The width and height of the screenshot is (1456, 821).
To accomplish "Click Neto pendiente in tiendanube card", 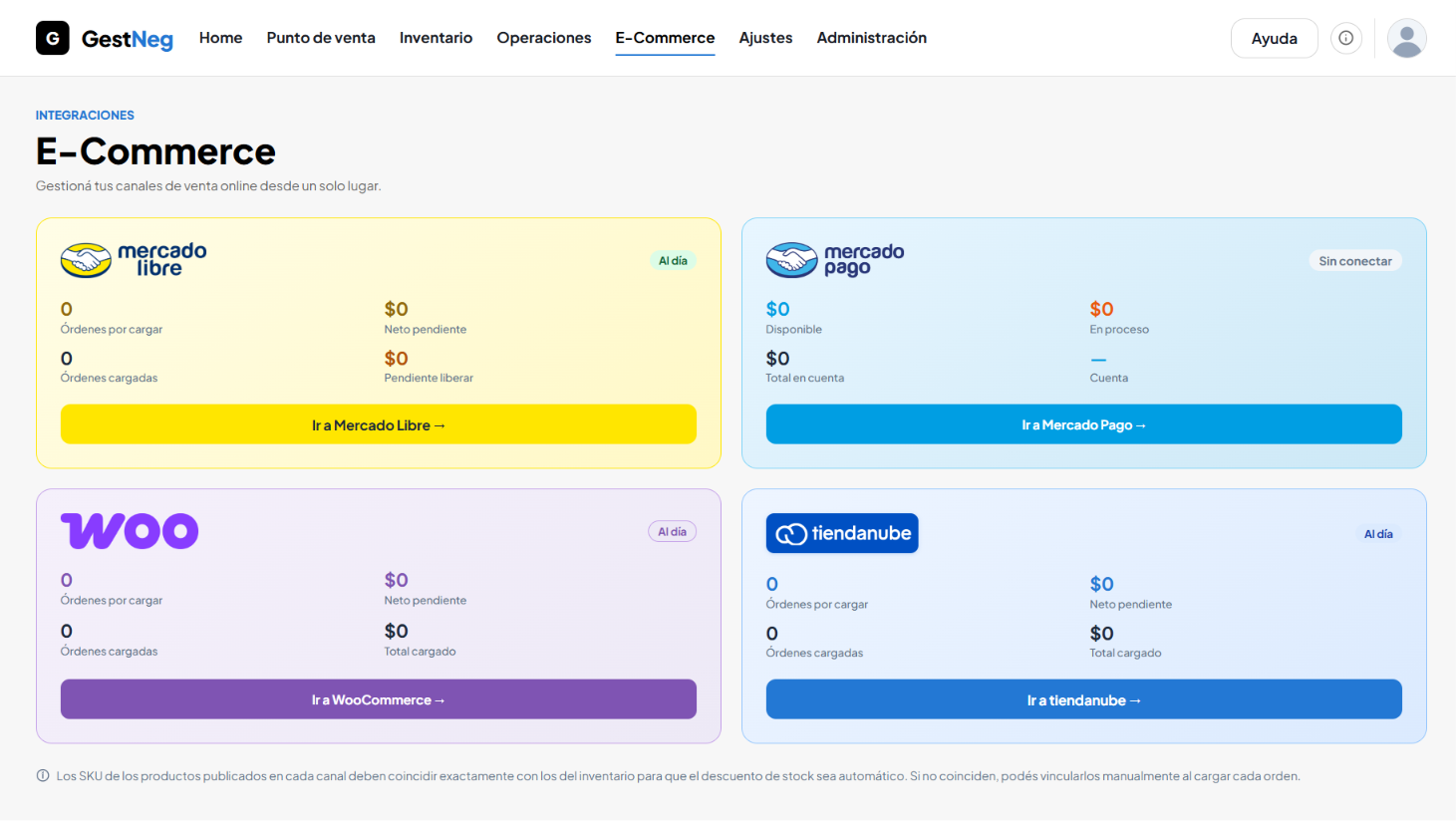I will [x=1131, y=605].
